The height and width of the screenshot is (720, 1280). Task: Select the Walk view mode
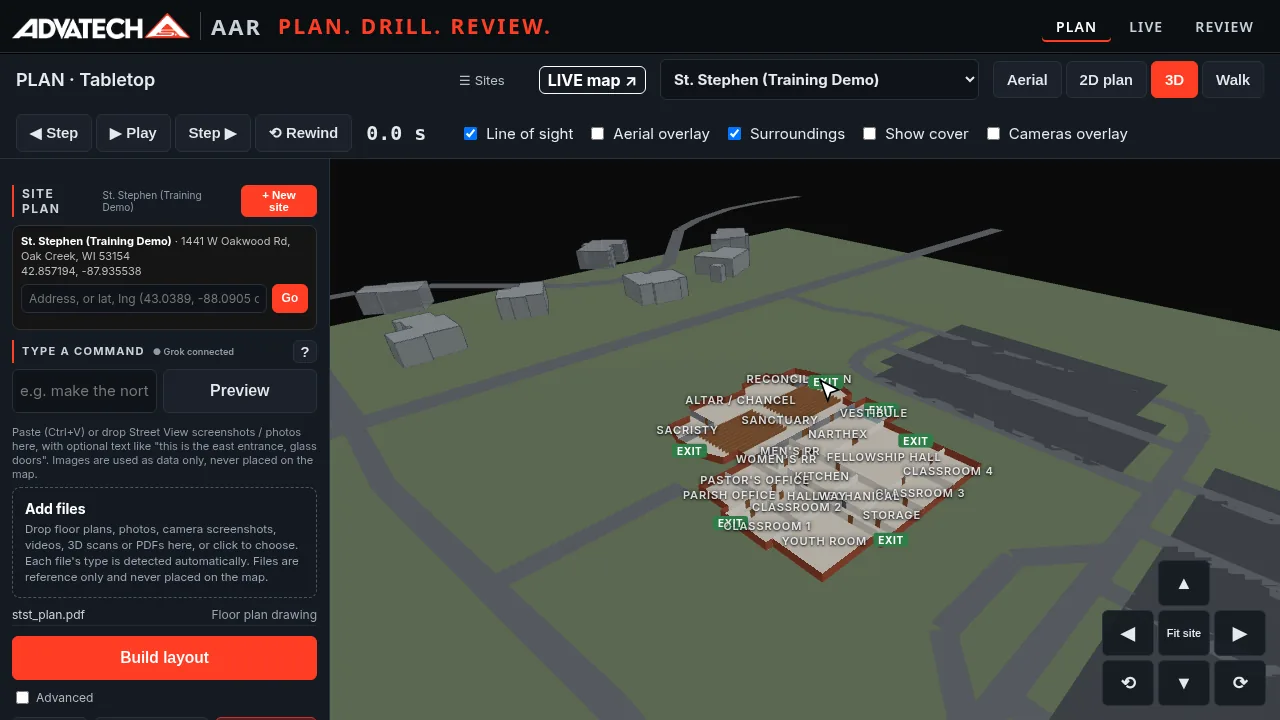[1233, 80]
